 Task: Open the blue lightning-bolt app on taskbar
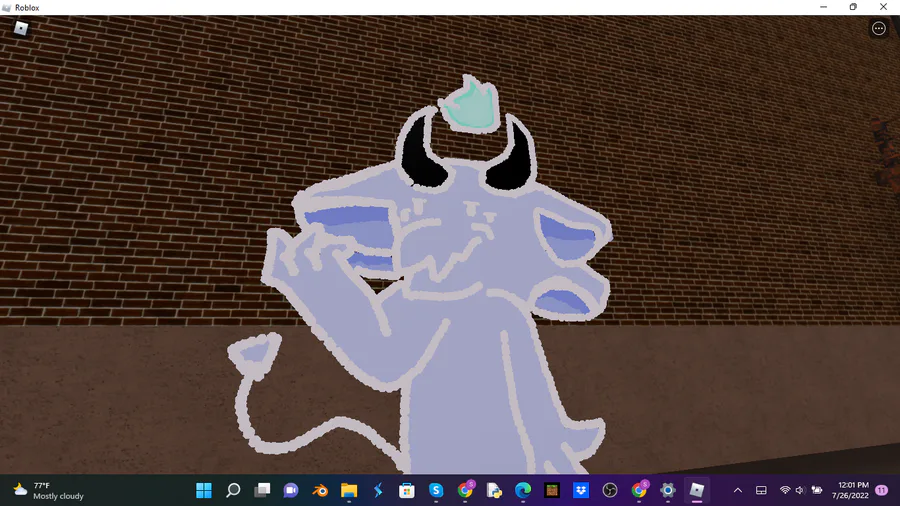(x=378, y=491)
